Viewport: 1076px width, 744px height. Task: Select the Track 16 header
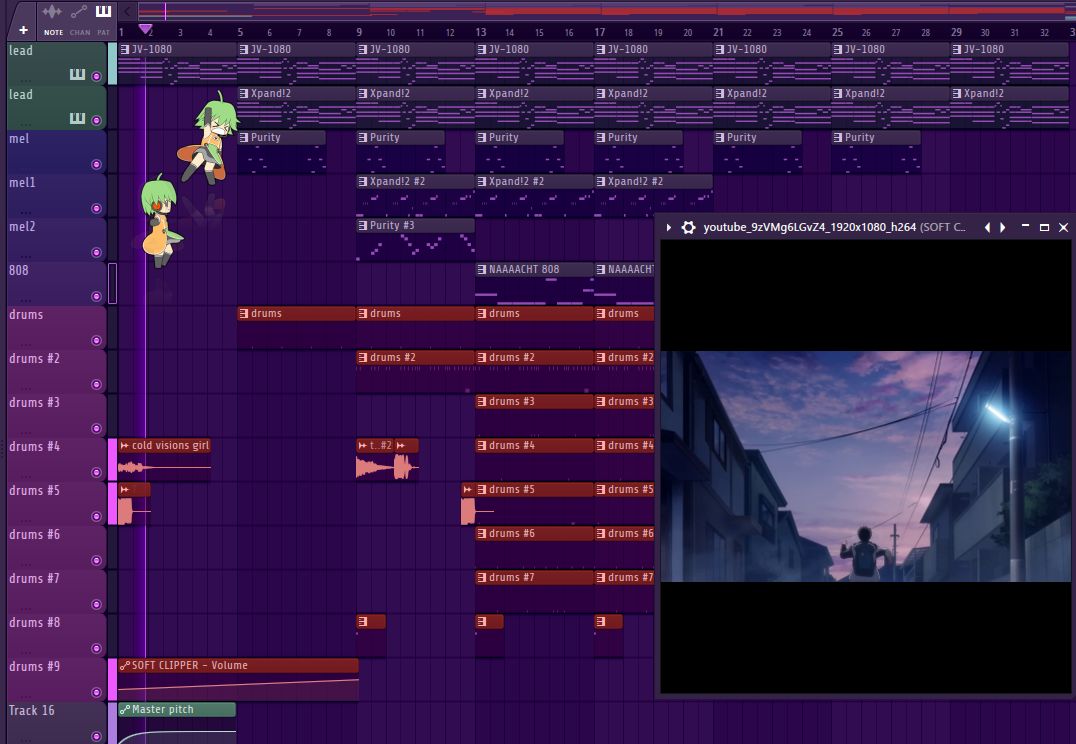[56, 723]
